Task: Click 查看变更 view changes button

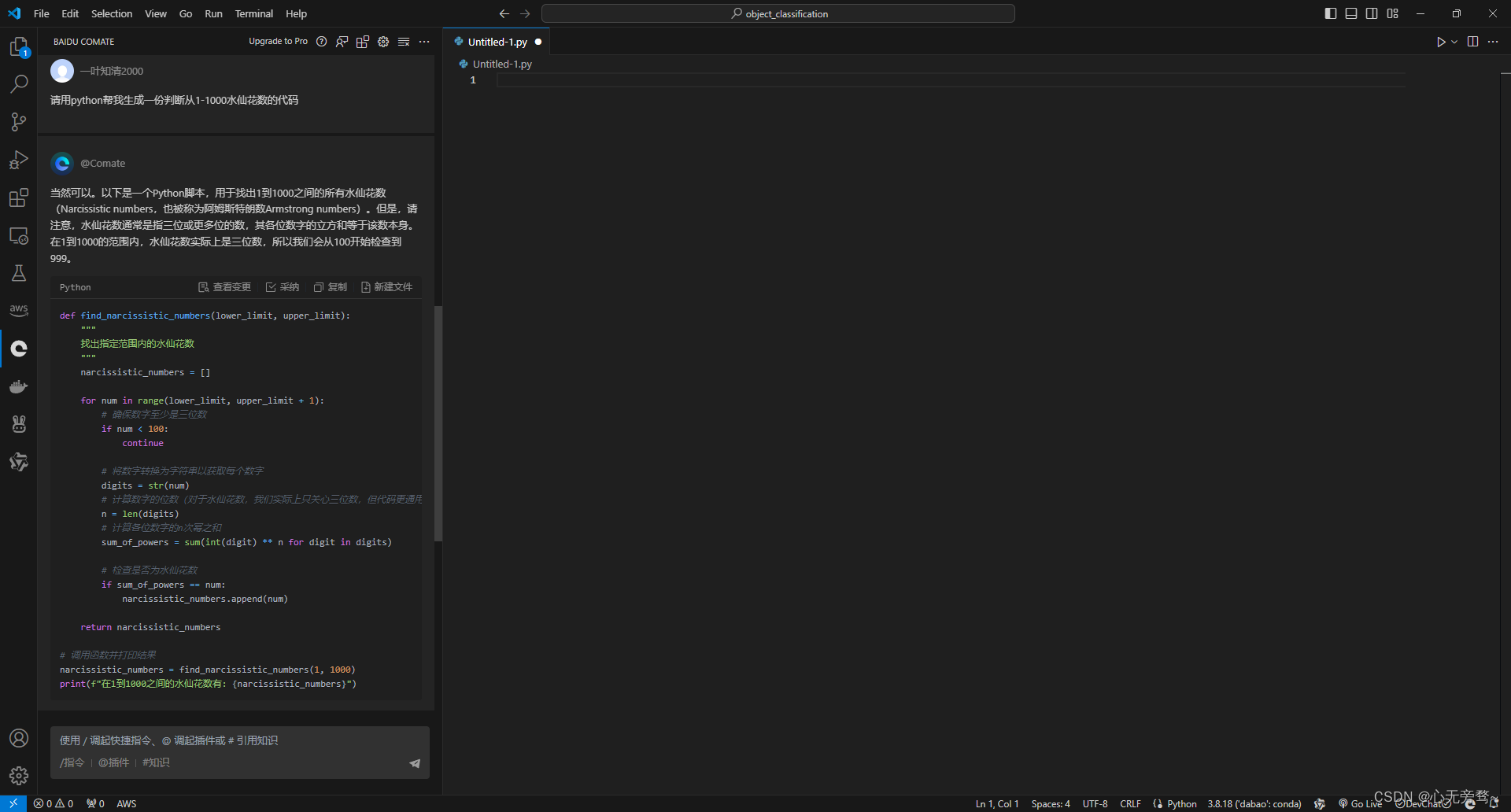Action: click(224, 287)
